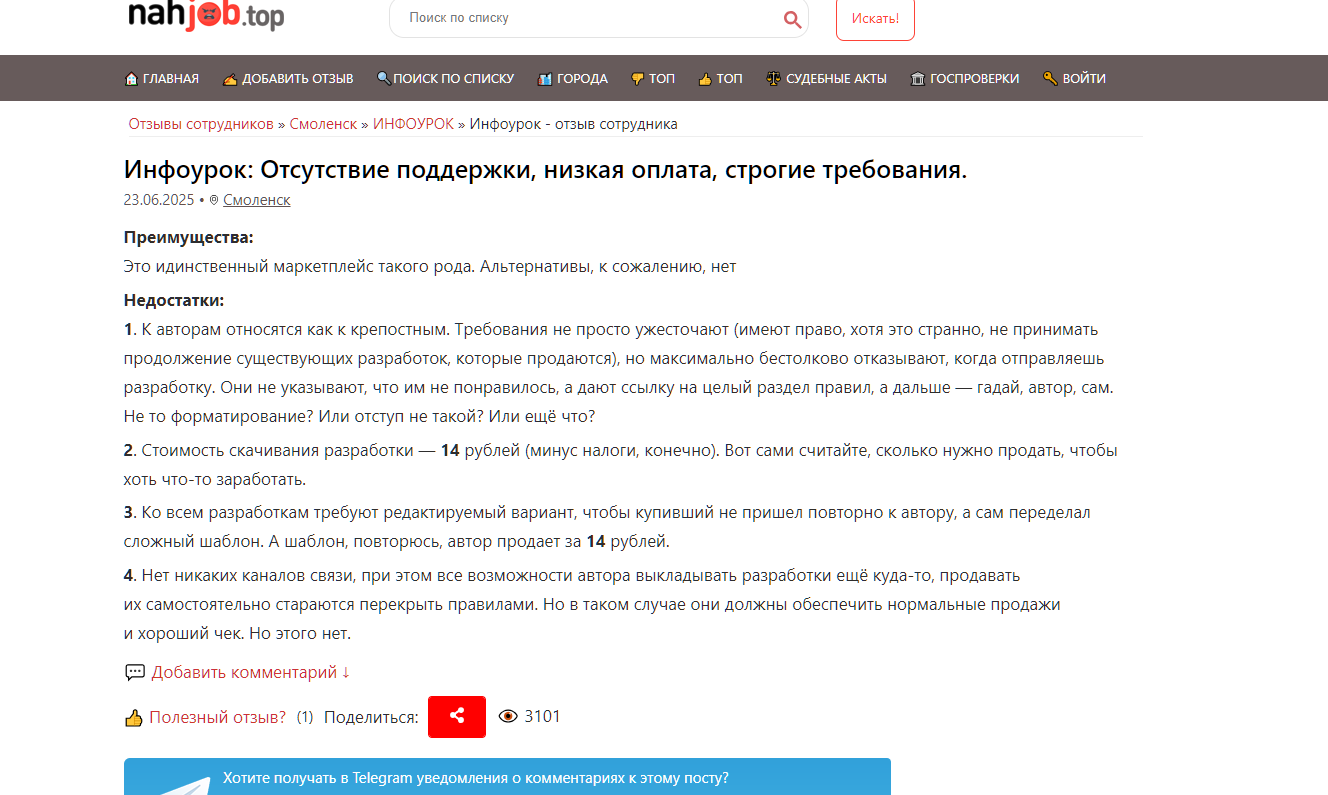
Task: Open thumbs-down ТОП menu item
Action: 653,79
